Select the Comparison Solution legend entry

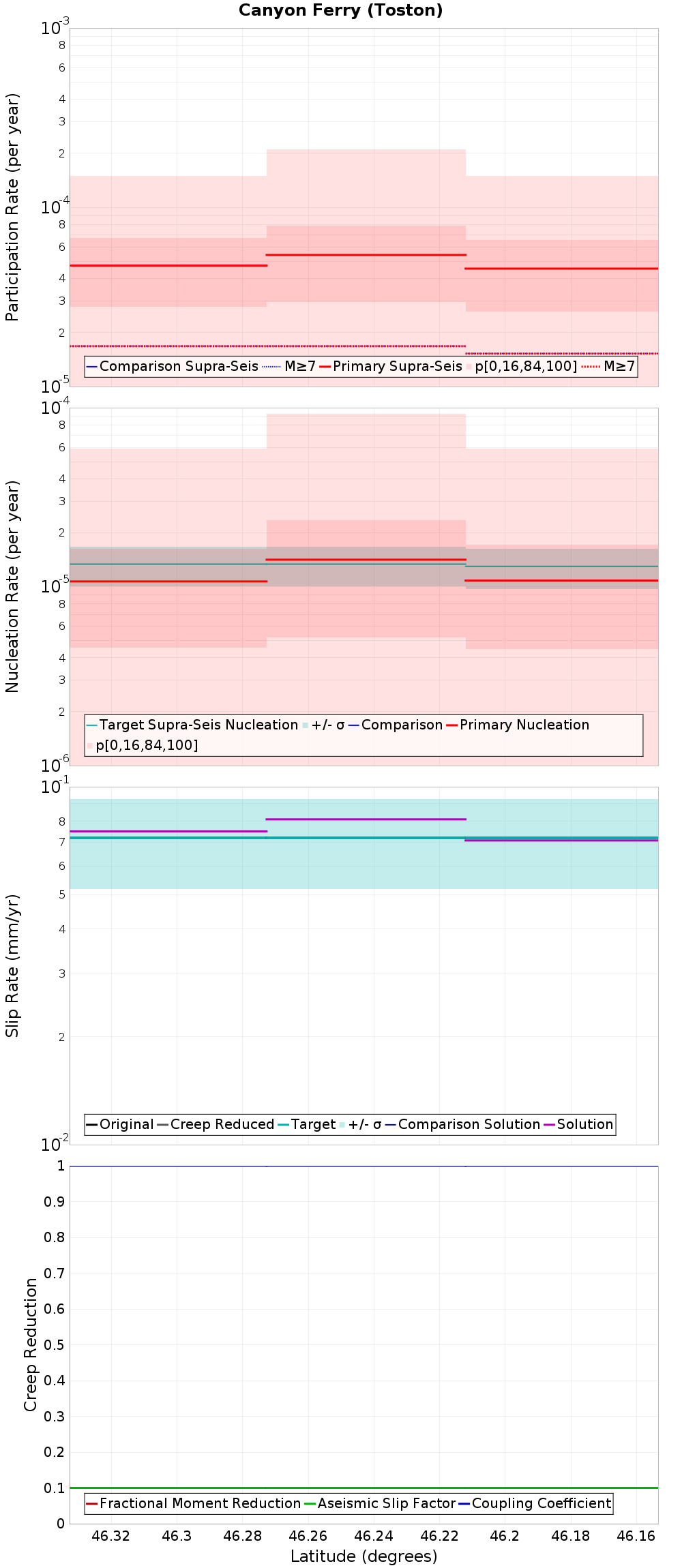pyautogui.click(x=462, y=1124)
